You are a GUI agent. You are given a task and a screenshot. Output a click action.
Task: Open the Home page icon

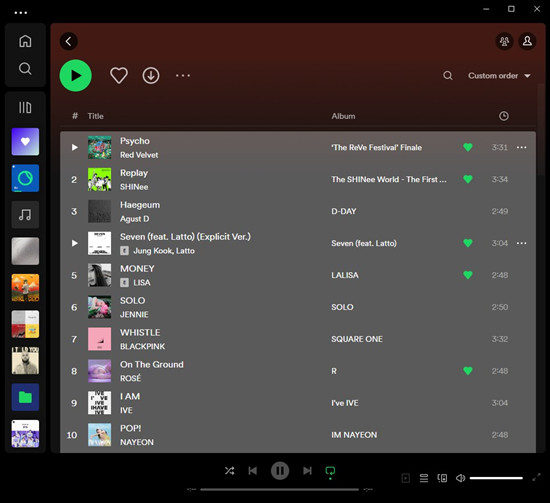[x=25, y=41]
